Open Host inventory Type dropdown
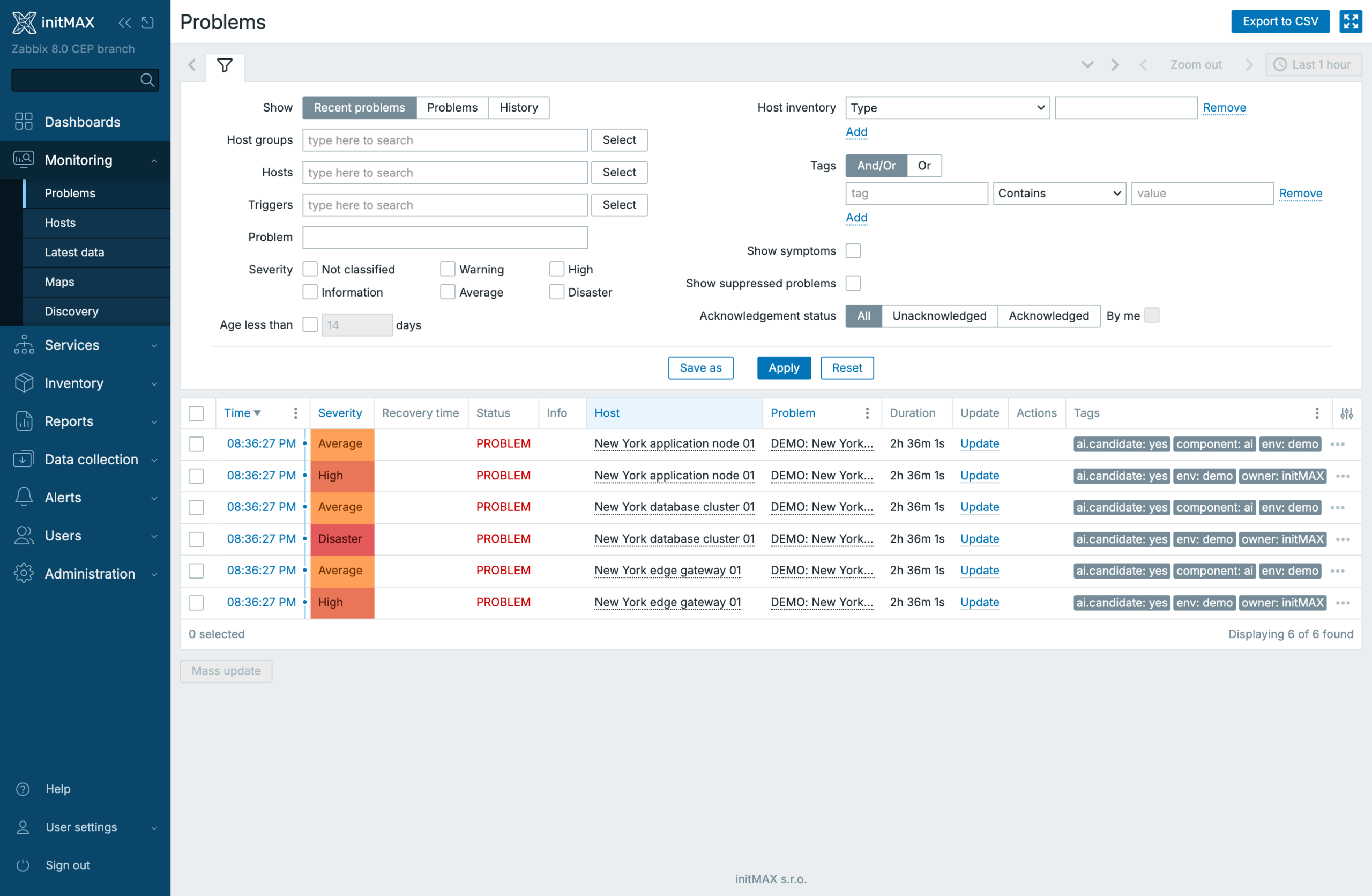Viewport: 1372px width, 896px height. 947,108
